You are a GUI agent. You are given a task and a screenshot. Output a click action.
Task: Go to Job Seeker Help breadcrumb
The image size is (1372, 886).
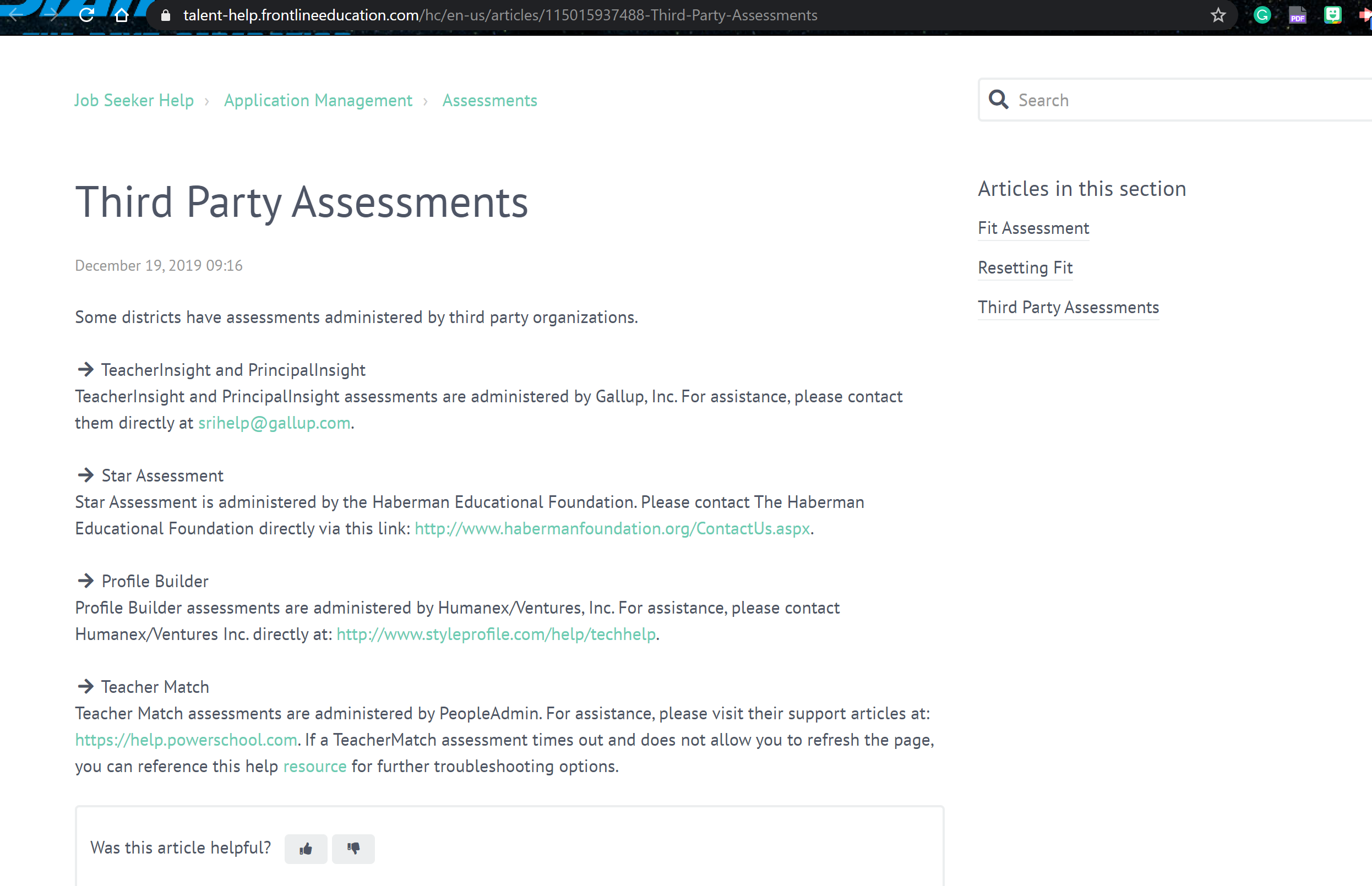click(x=134, y=100)
